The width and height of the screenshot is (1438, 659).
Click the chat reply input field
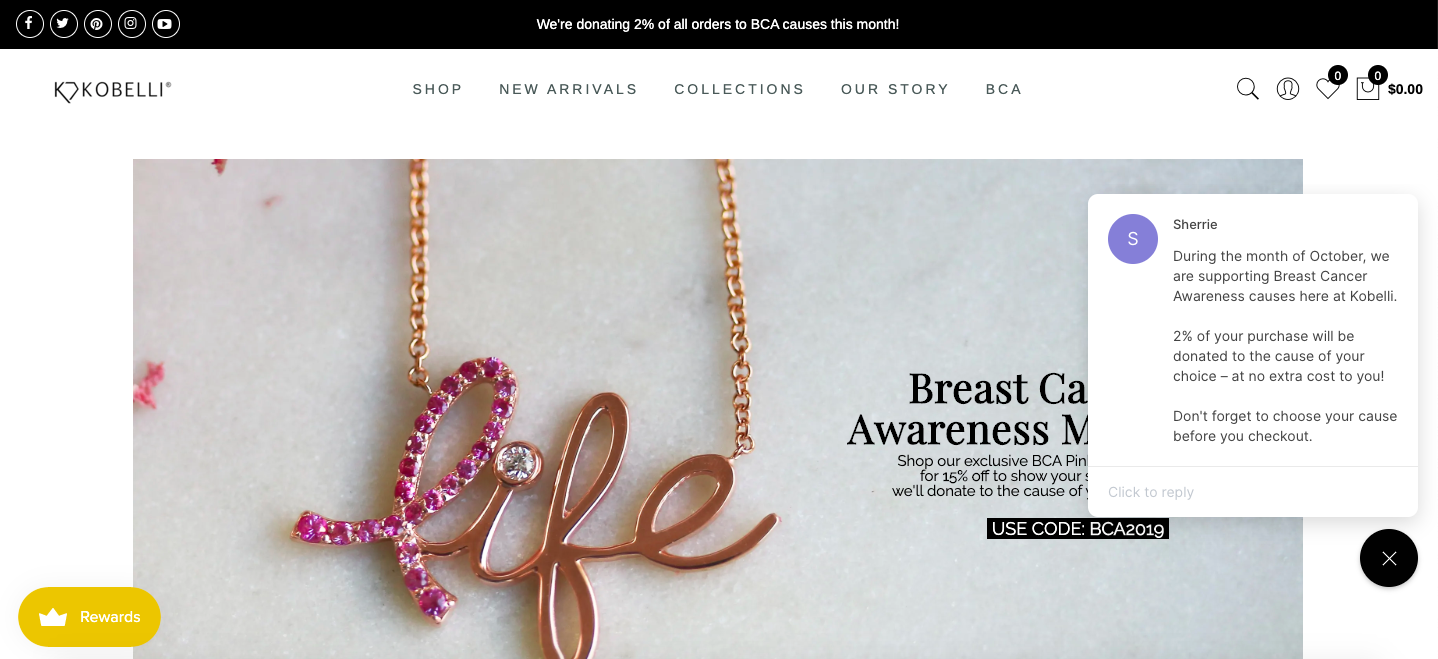[x=1253, y=492]
